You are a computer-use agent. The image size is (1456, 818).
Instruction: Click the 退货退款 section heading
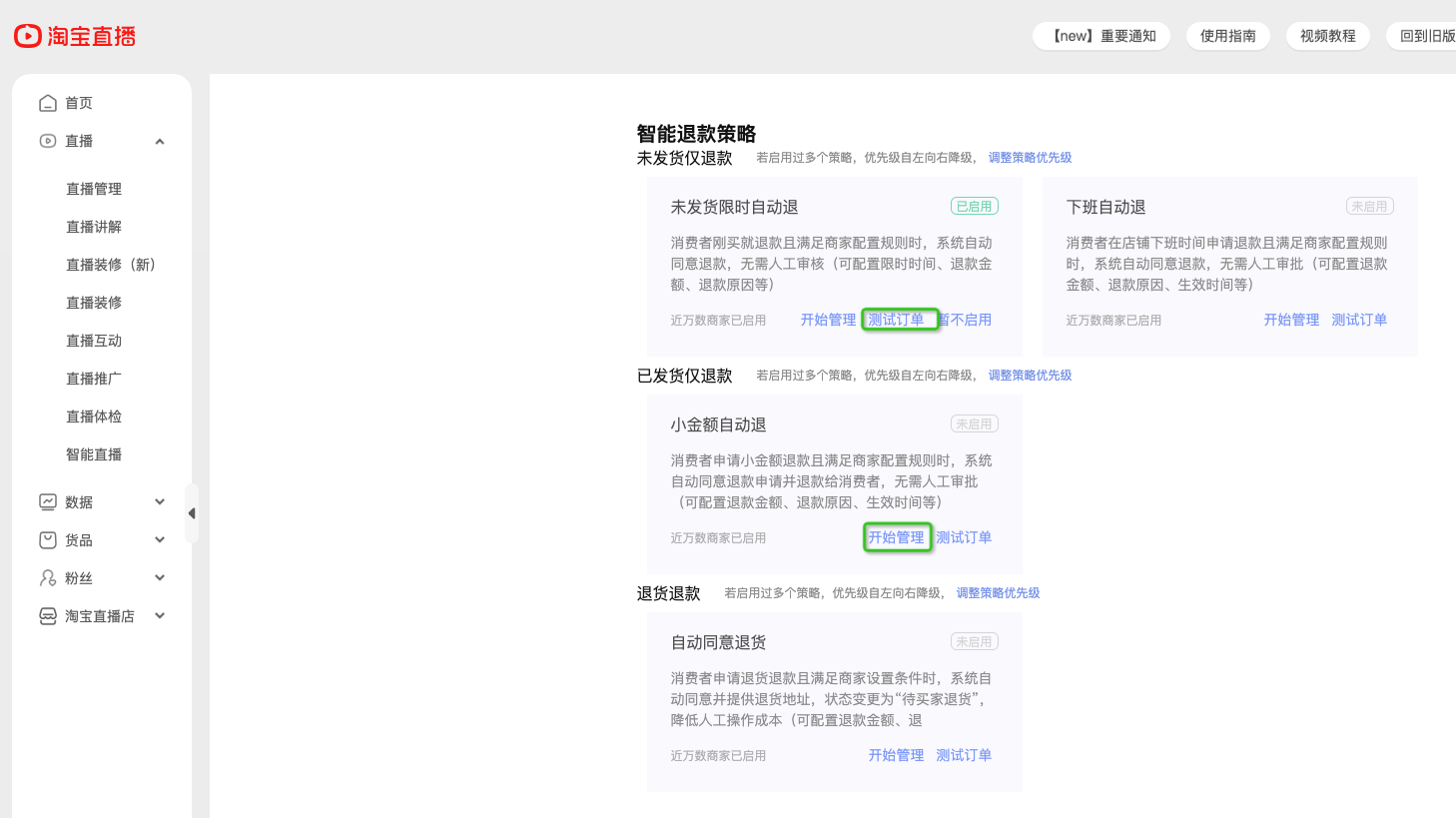click(x=668, y=593)
